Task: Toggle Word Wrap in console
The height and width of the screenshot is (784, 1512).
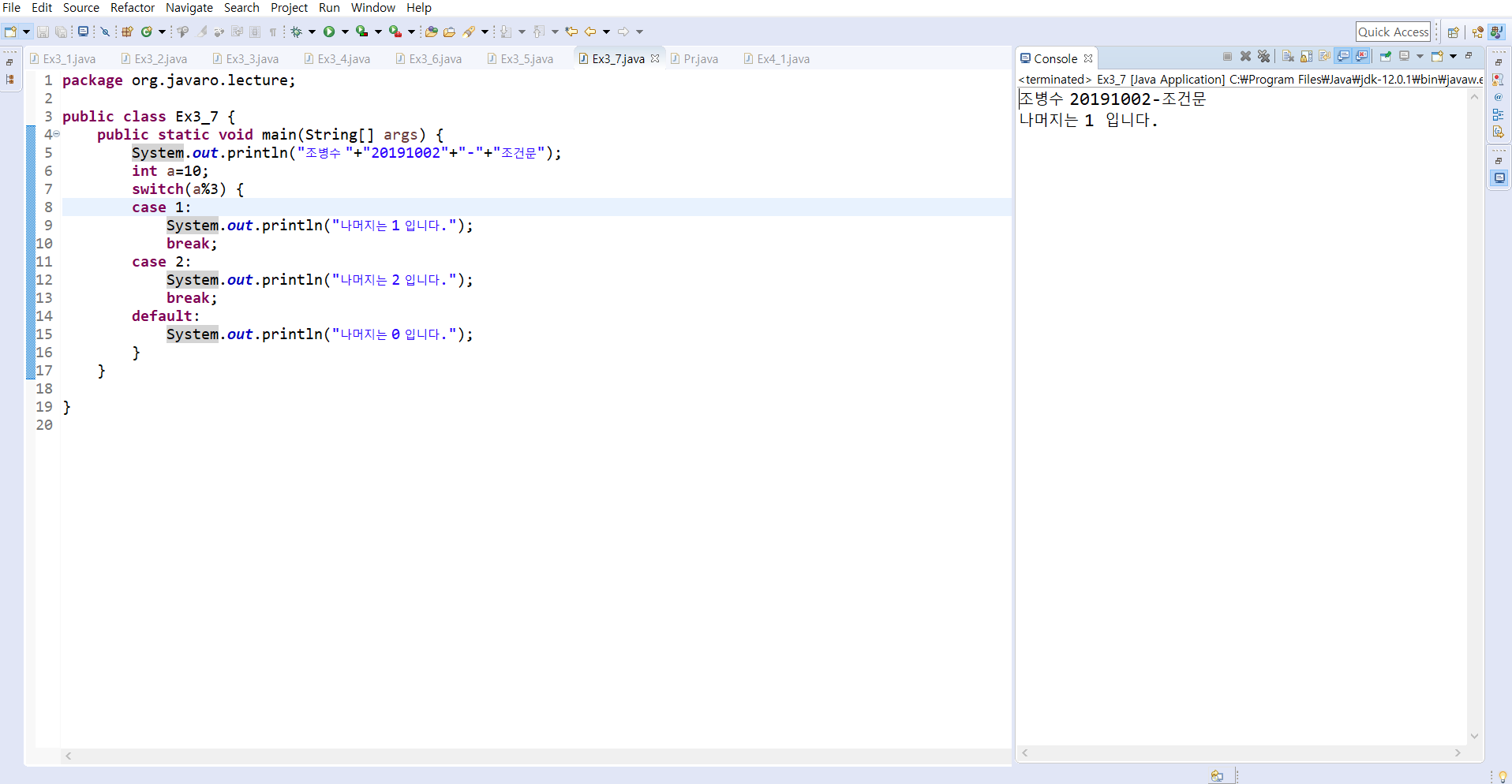Action: [1324, 56]
